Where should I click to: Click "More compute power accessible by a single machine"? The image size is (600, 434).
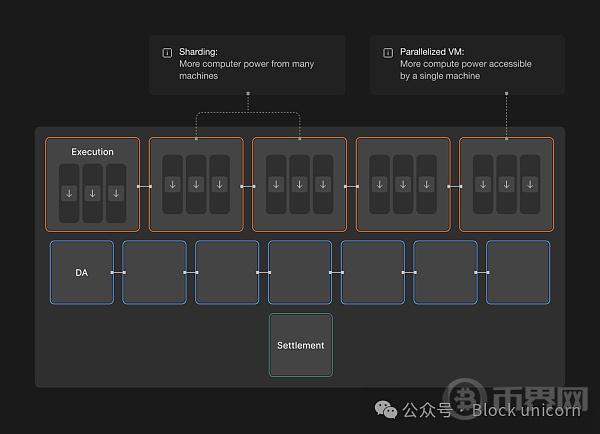tap(466, 70)
